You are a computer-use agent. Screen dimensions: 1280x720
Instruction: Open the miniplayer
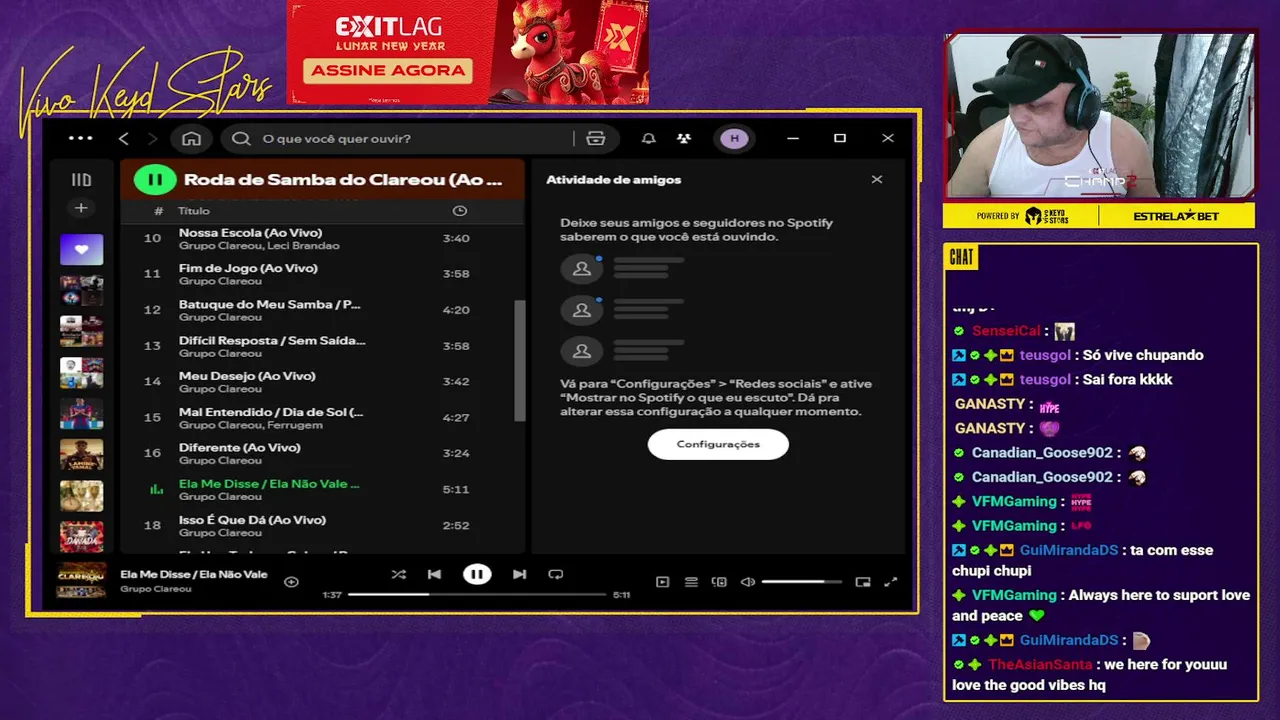(863, 582)
